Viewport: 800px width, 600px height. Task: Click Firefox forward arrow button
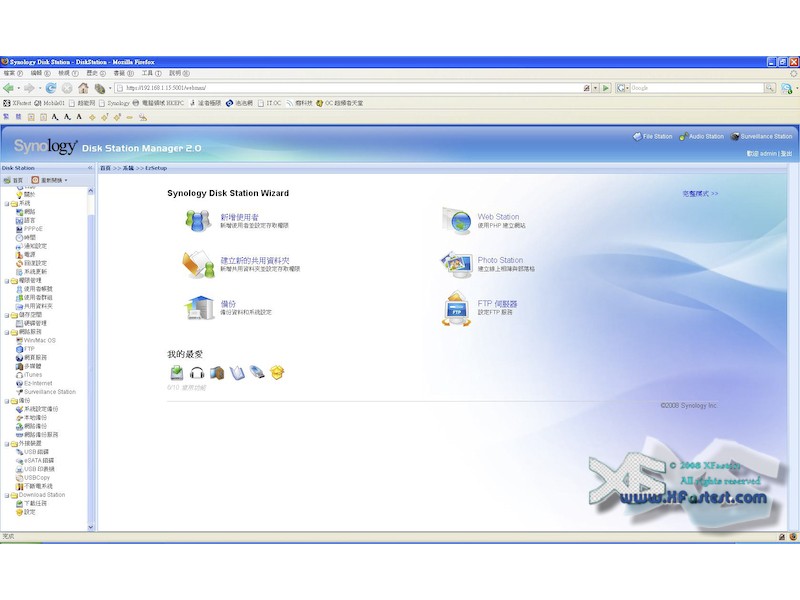[29, 88]
